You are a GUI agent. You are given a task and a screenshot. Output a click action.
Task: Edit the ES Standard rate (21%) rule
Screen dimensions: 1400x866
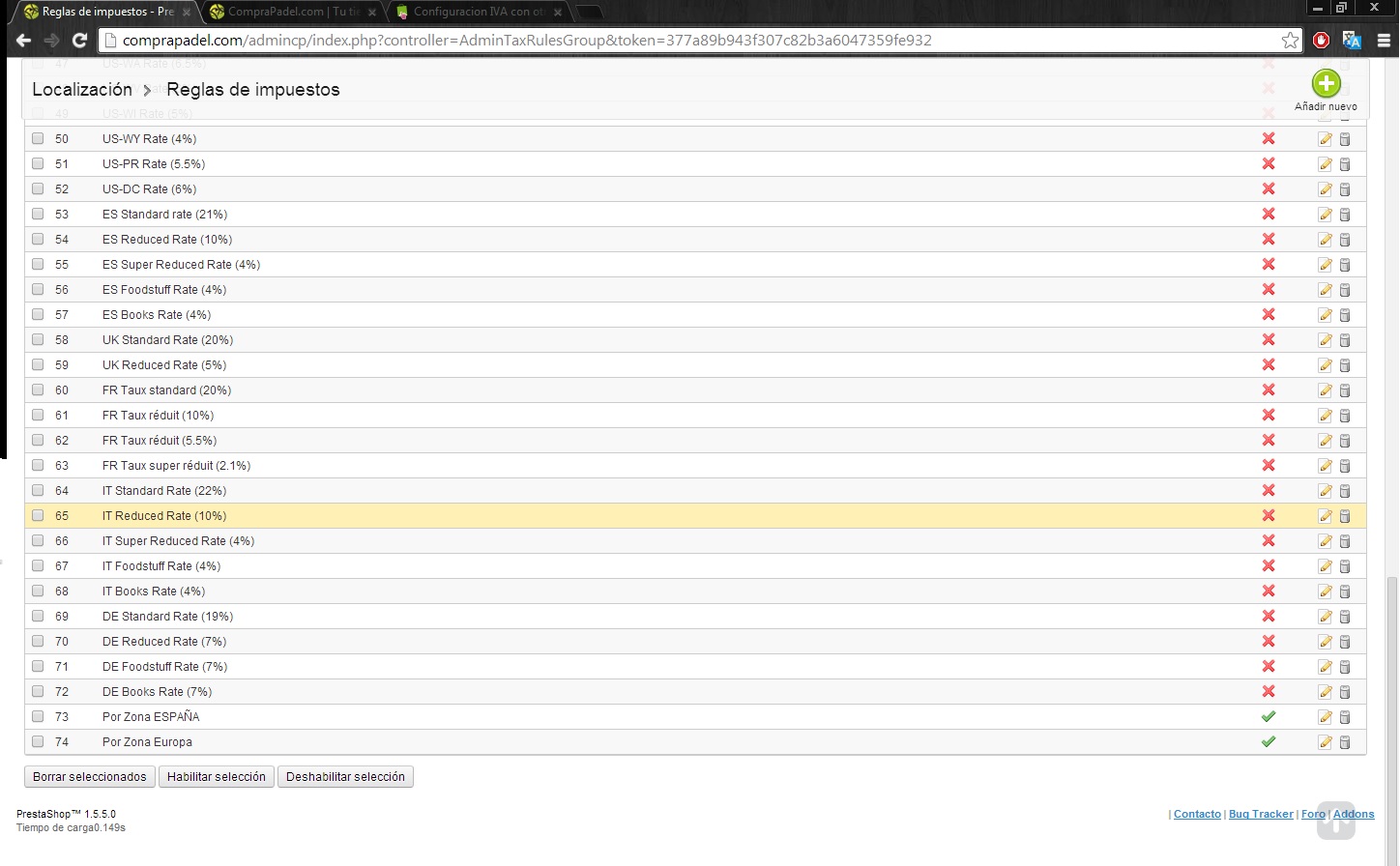(x=1325, y=215)
